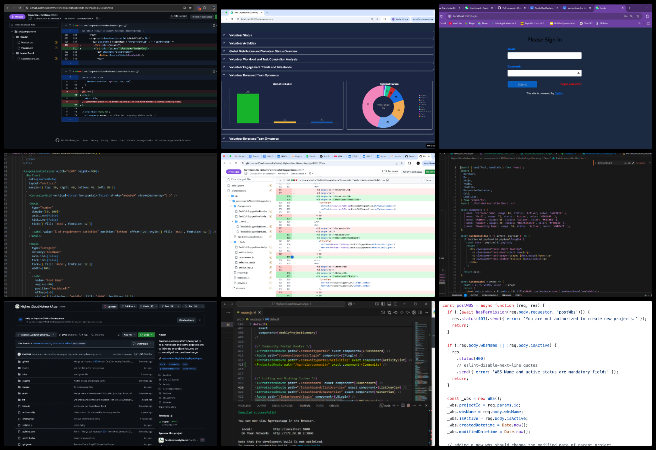Click the icon inside the password field's right edge
This screenshot has height=450, width=656.
point(579,73)
